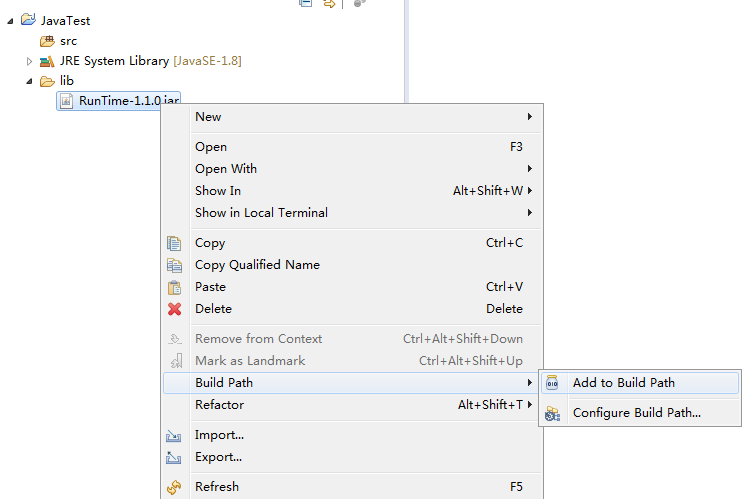Expand the Show In submenu arrow
752x499 pixels.
click(529, 190)
